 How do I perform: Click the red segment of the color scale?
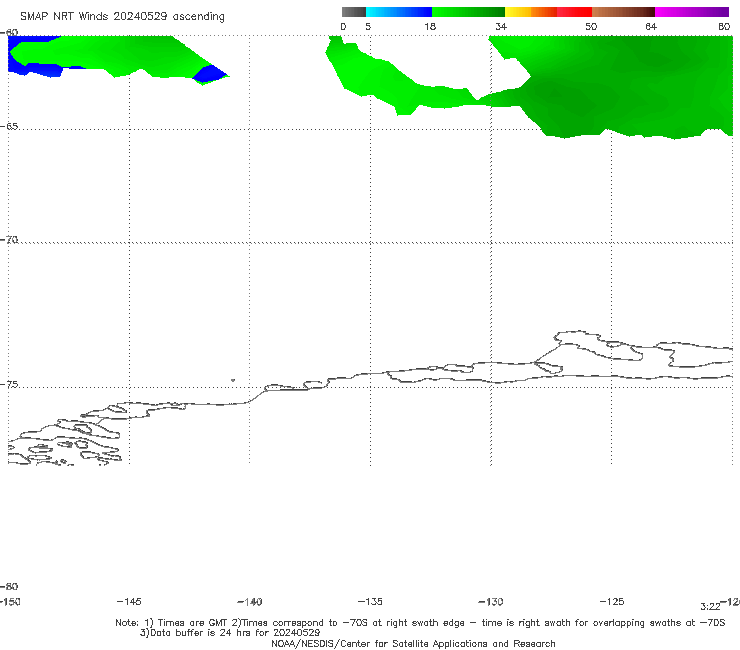click(x=574, y=12)
